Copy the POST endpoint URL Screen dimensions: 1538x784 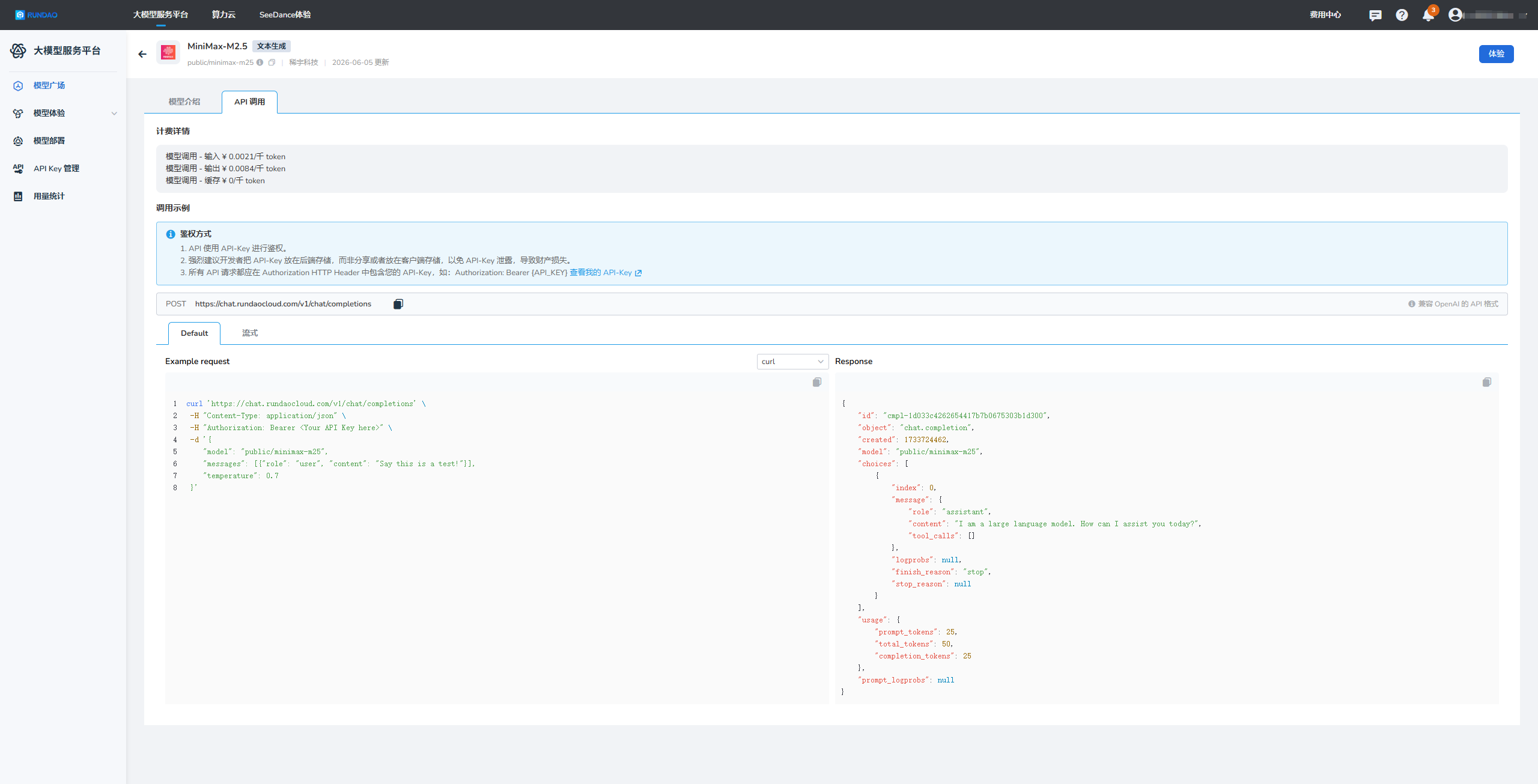pos(398,304)
